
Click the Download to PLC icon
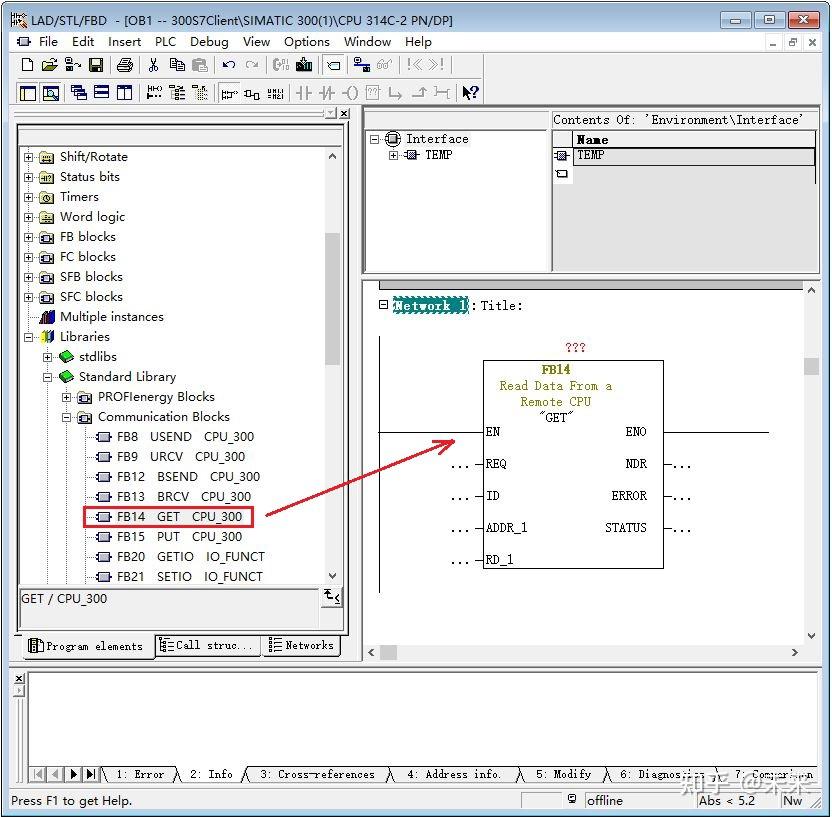click(x=304, y=65)
